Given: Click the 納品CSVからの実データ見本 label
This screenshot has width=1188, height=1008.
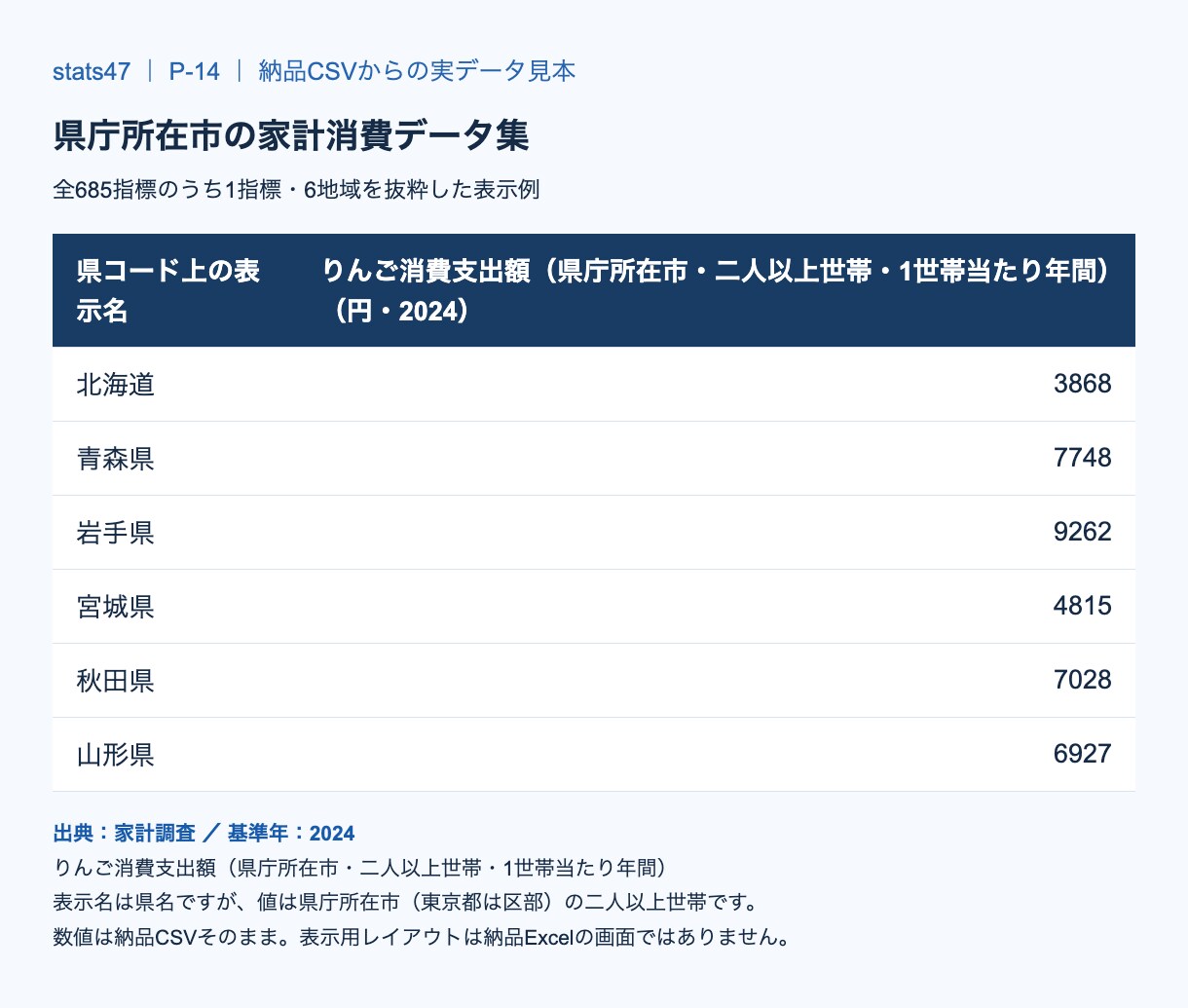Looking at the screenshot, I should (x=417, y=72).
